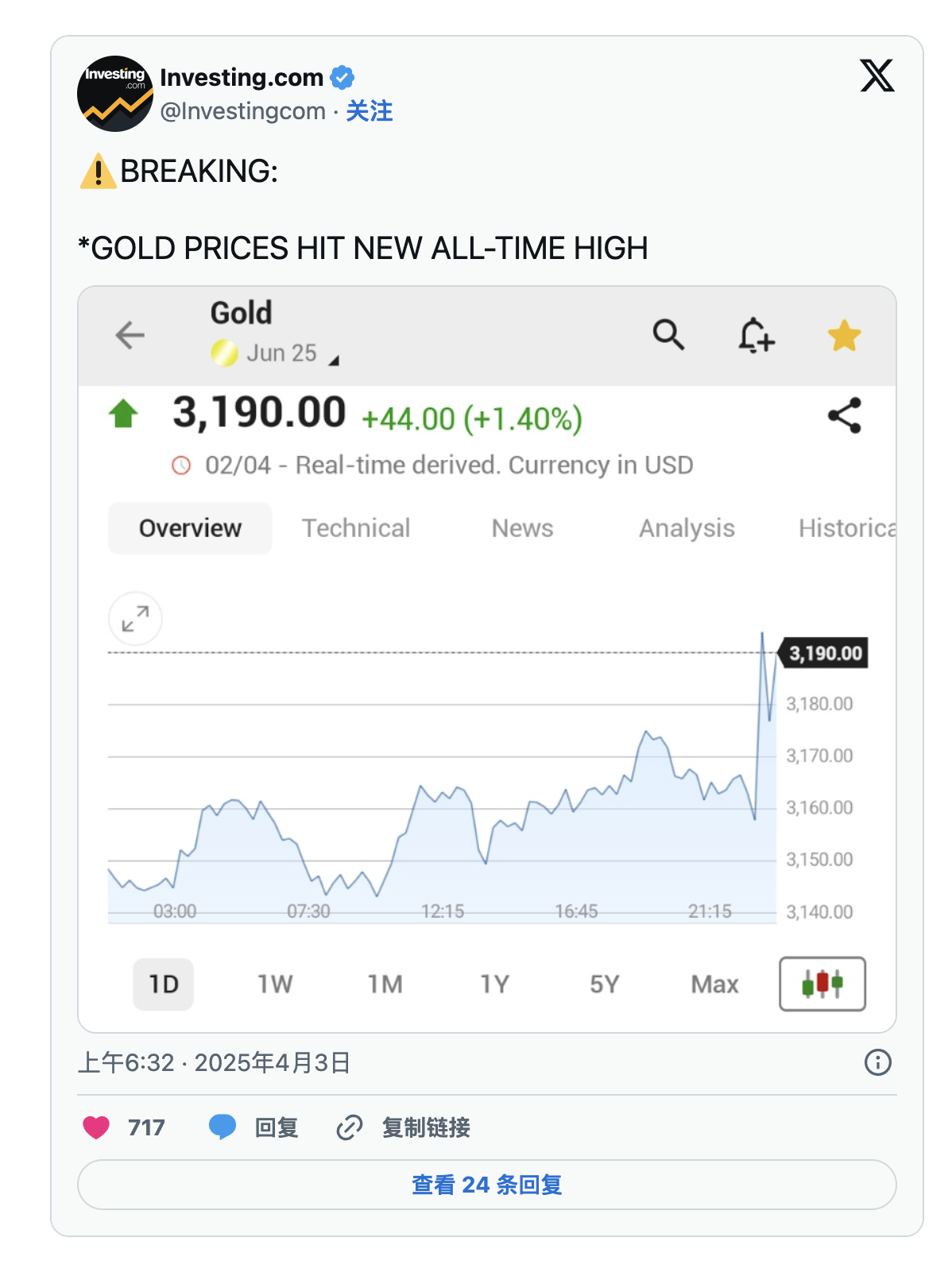The width and height of the screenshot is (952, 1276).
Task: Share the gold quote via share icon
Action: point(844,416)
